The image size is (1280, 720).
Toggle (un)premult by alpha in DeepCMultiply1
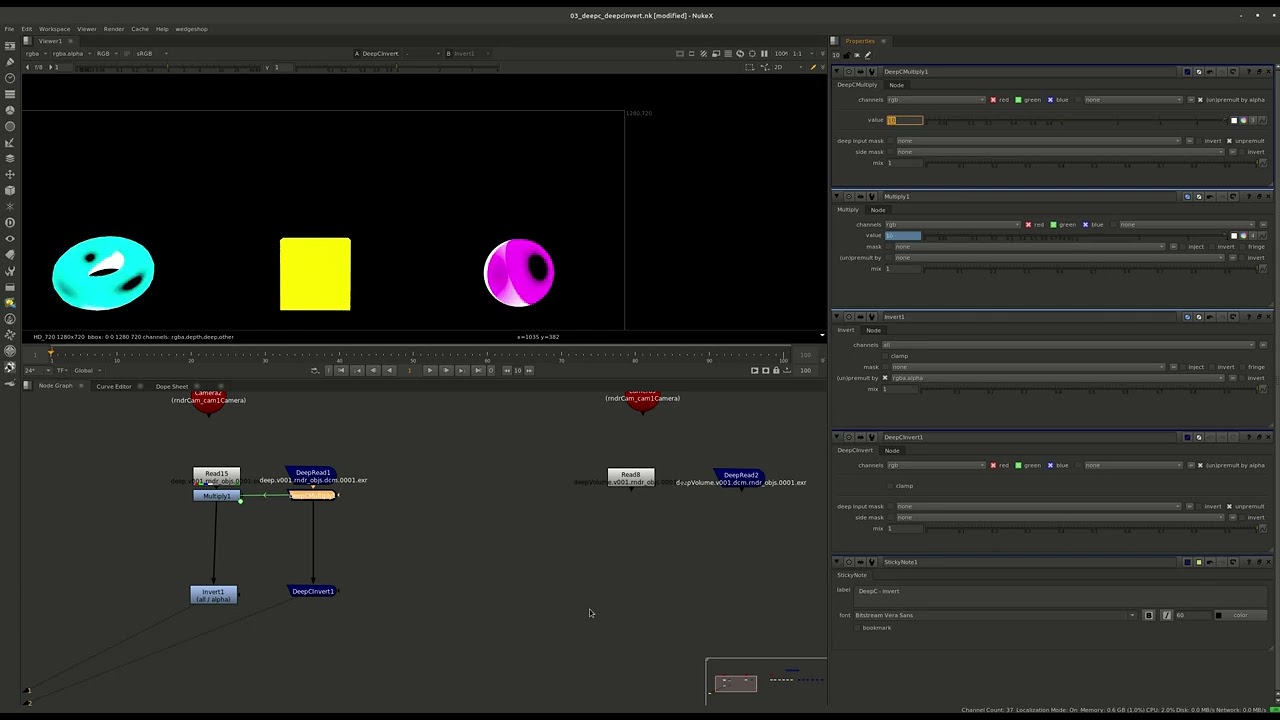(1200, 100)
